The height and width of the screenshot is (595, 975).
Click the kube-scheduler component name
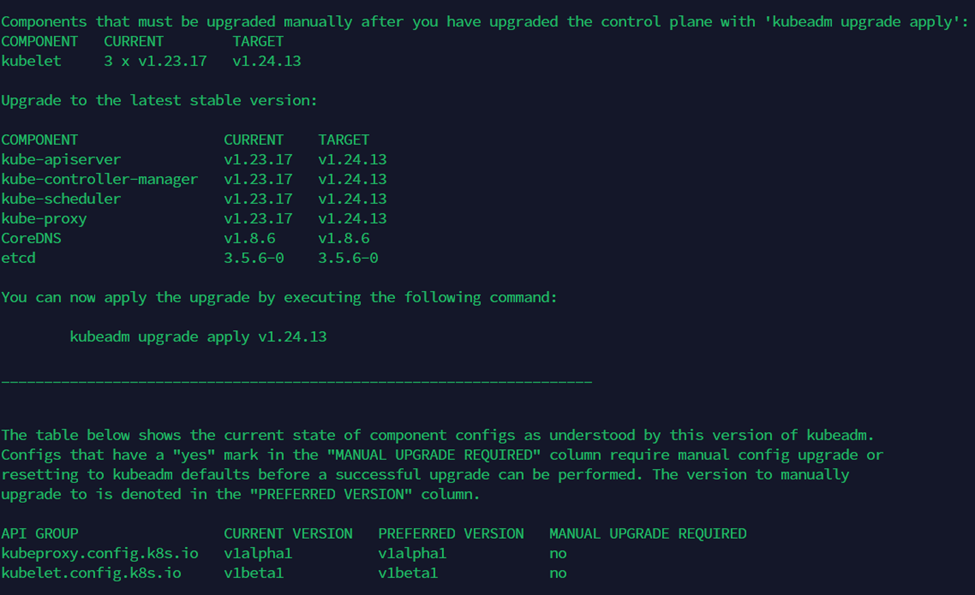coord(60,198)
